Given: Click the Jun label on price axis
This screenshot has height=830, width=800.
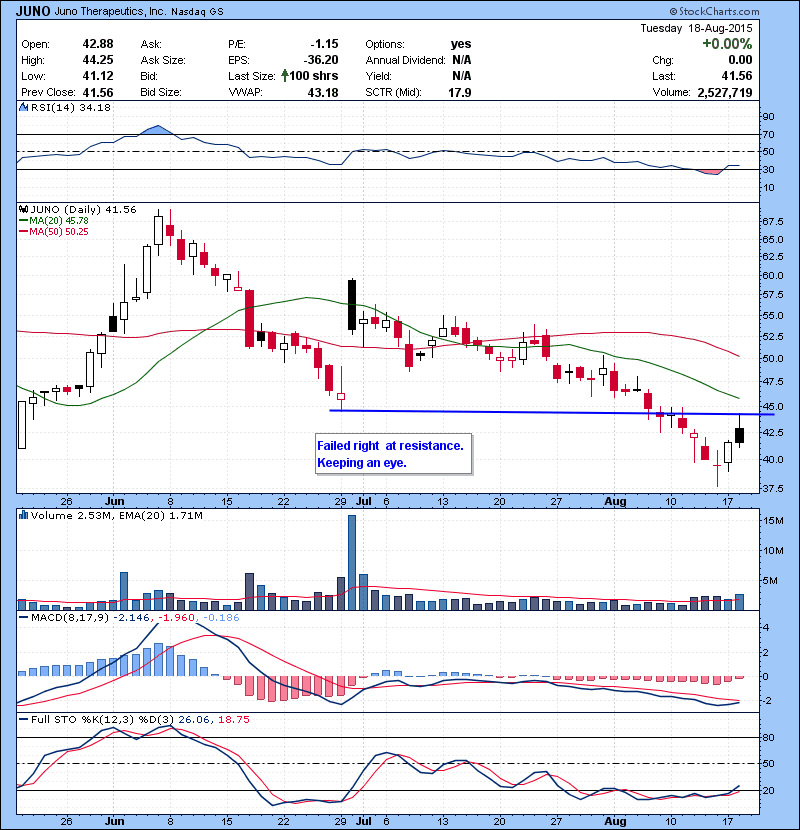Looking at the screenshot, I should (114, 501).
